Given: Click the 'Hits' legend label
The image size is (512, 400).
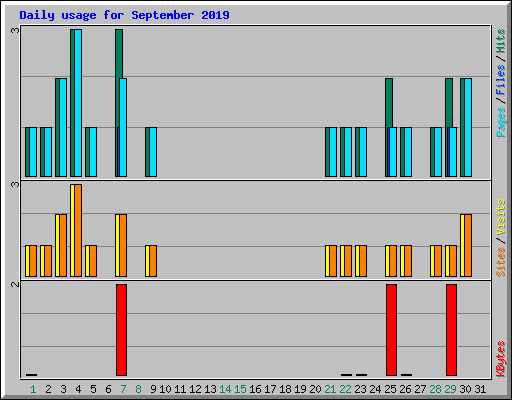Looking at the screenshot, I should click(x=500, y=41).
